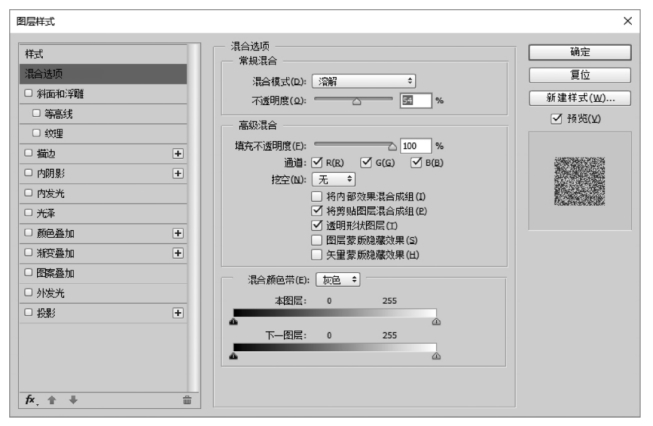Enable the 光泽 checkbox

point(28,212)
